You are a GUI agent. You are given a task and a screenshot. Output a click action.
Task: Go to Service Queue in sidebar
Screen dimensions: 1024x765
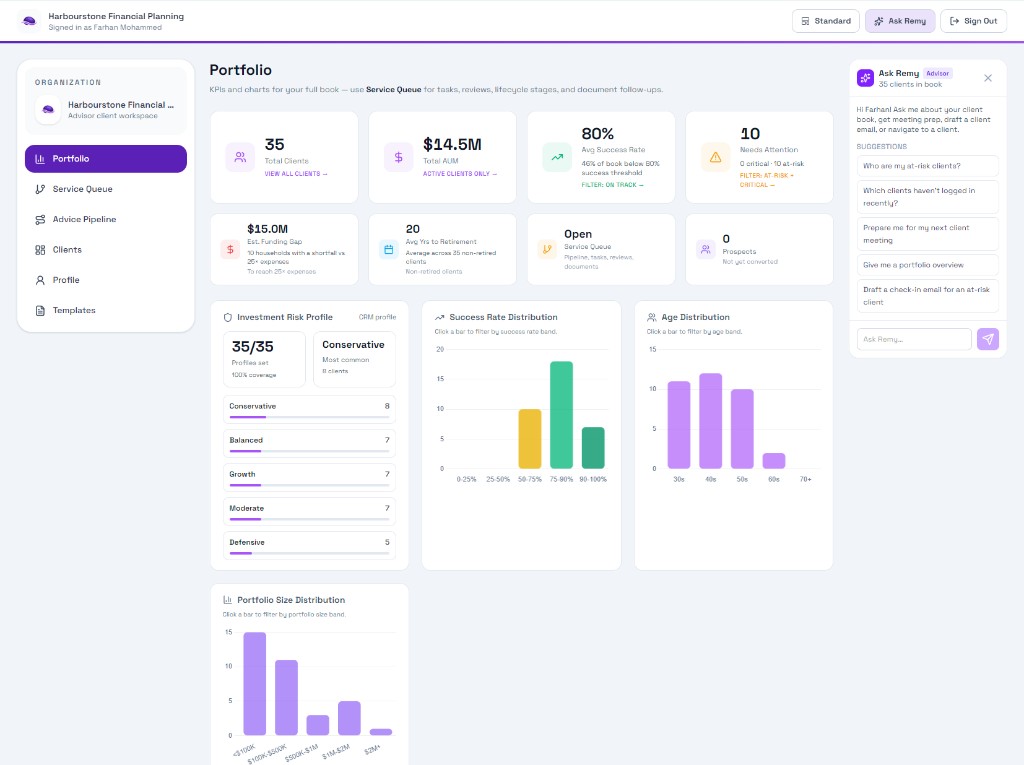tap(106, 189)
